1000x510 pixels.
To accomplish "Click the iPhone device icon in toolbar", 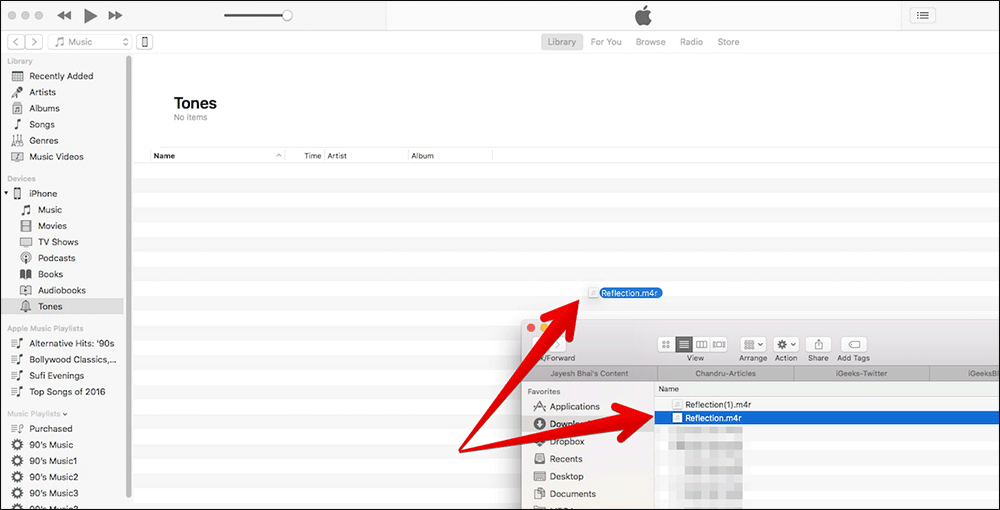I will click(145, 42).
